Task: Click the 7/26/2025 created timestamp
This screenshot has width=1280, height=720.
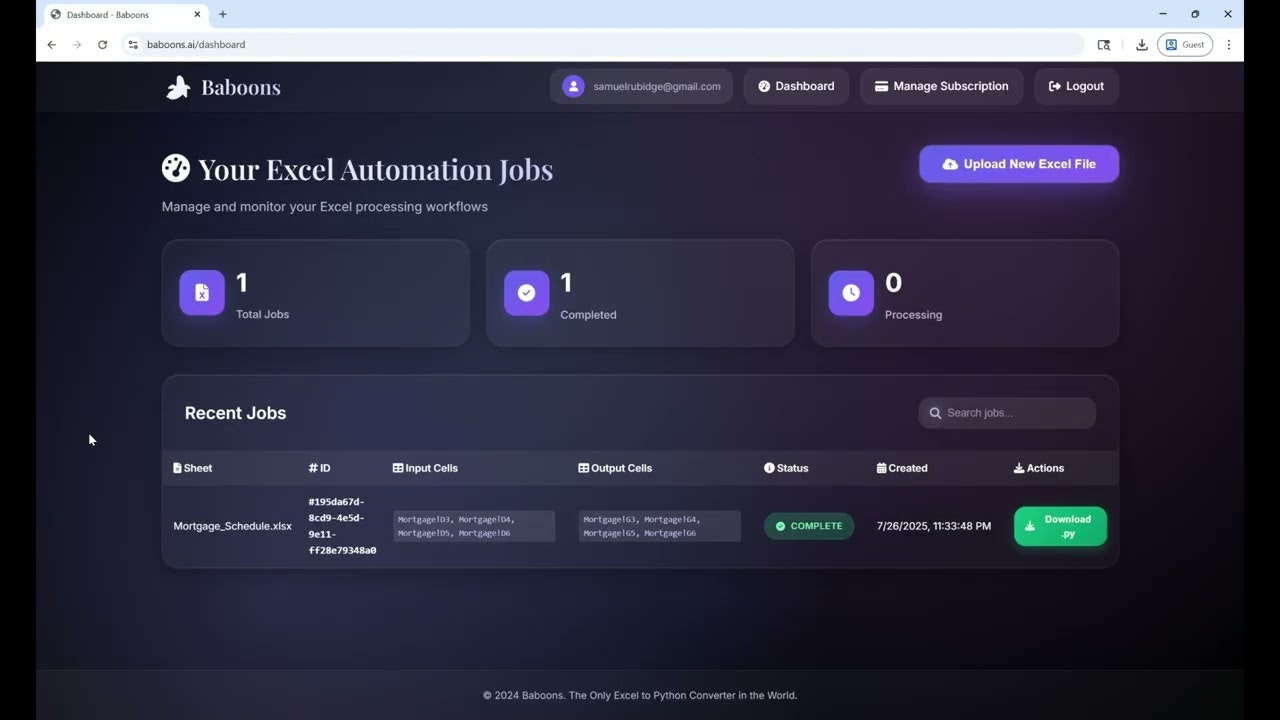Action: coord(934,526)
